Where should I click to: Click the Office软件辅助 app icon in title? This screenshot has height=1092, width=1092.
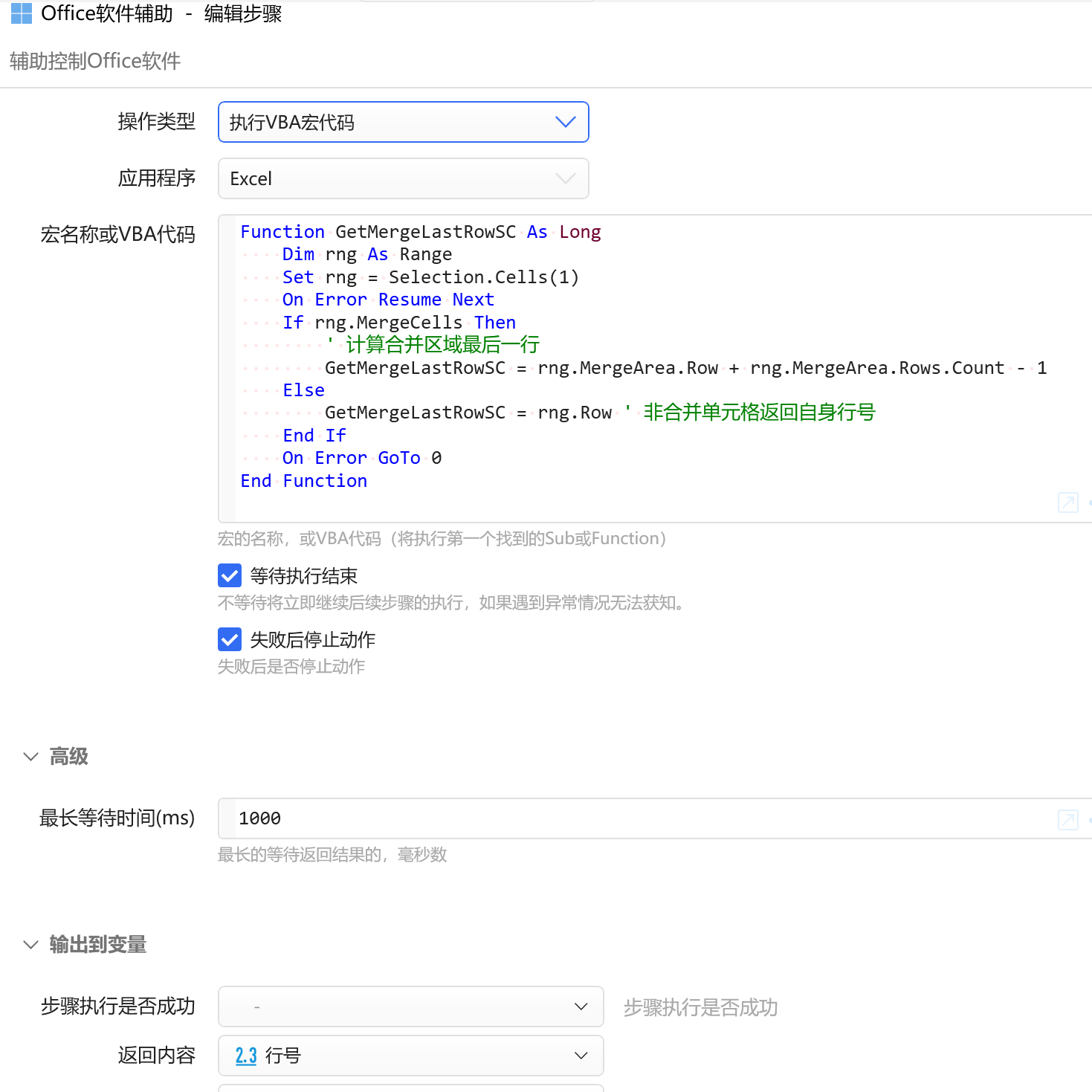[22, 13]
